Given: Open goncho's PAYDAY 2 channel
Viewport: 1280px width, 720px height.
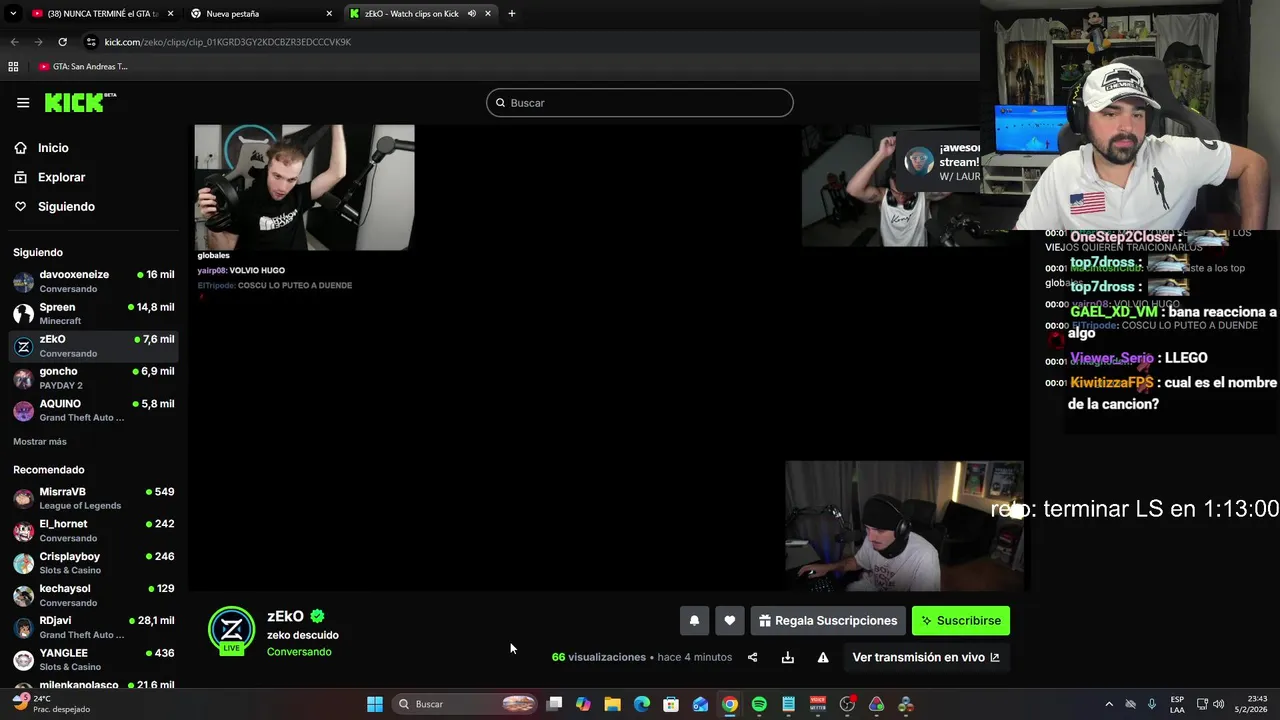Looking at the screenshot, I should coord(94,378).
